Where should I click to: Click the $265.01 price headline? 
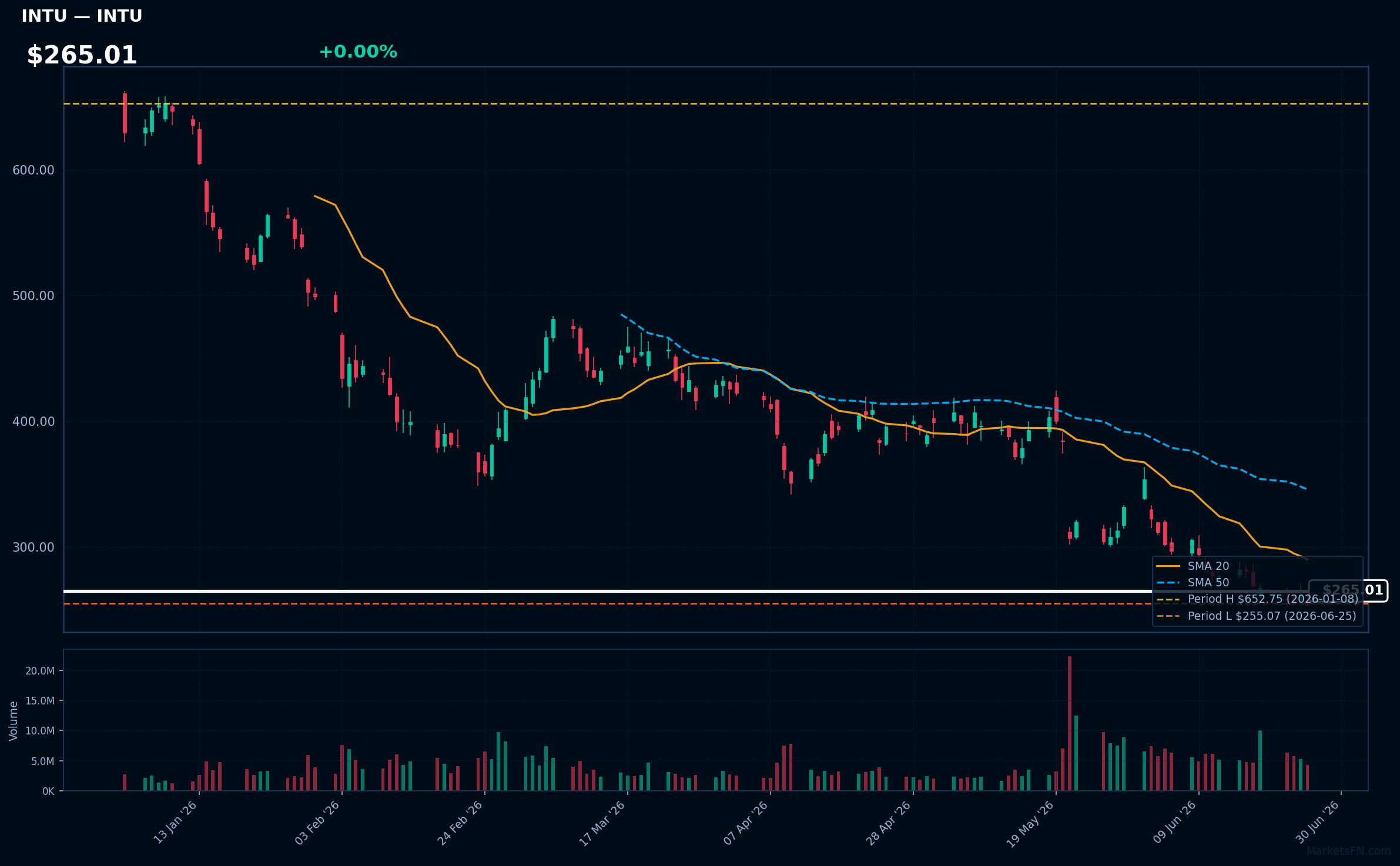click(x=82, y=55)
